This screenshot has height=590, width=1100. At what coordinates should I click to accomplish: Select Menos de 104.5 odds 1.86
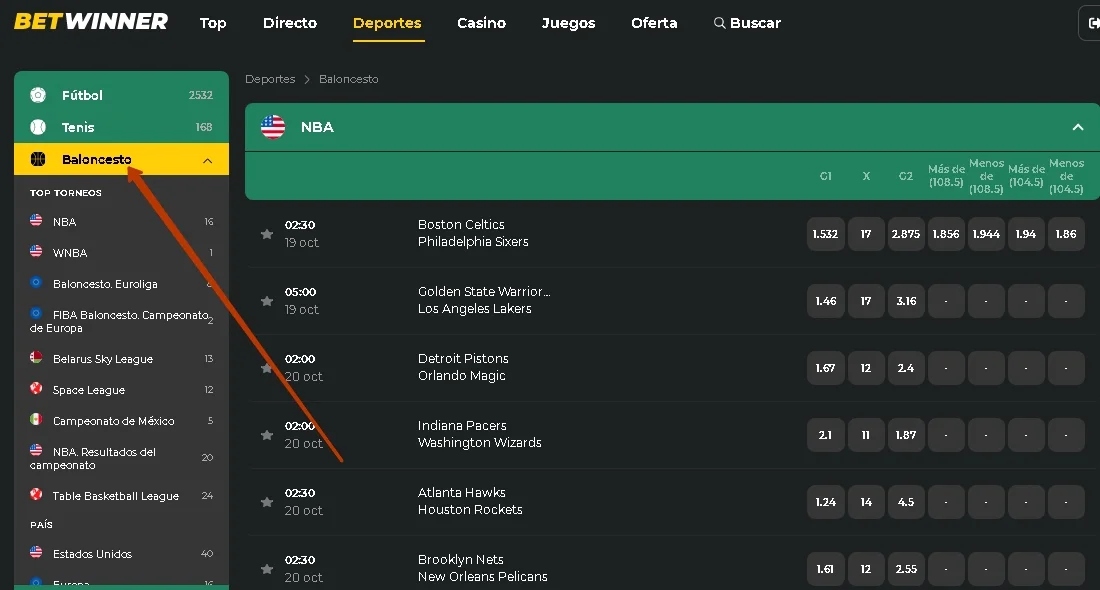pos(1066,234)
